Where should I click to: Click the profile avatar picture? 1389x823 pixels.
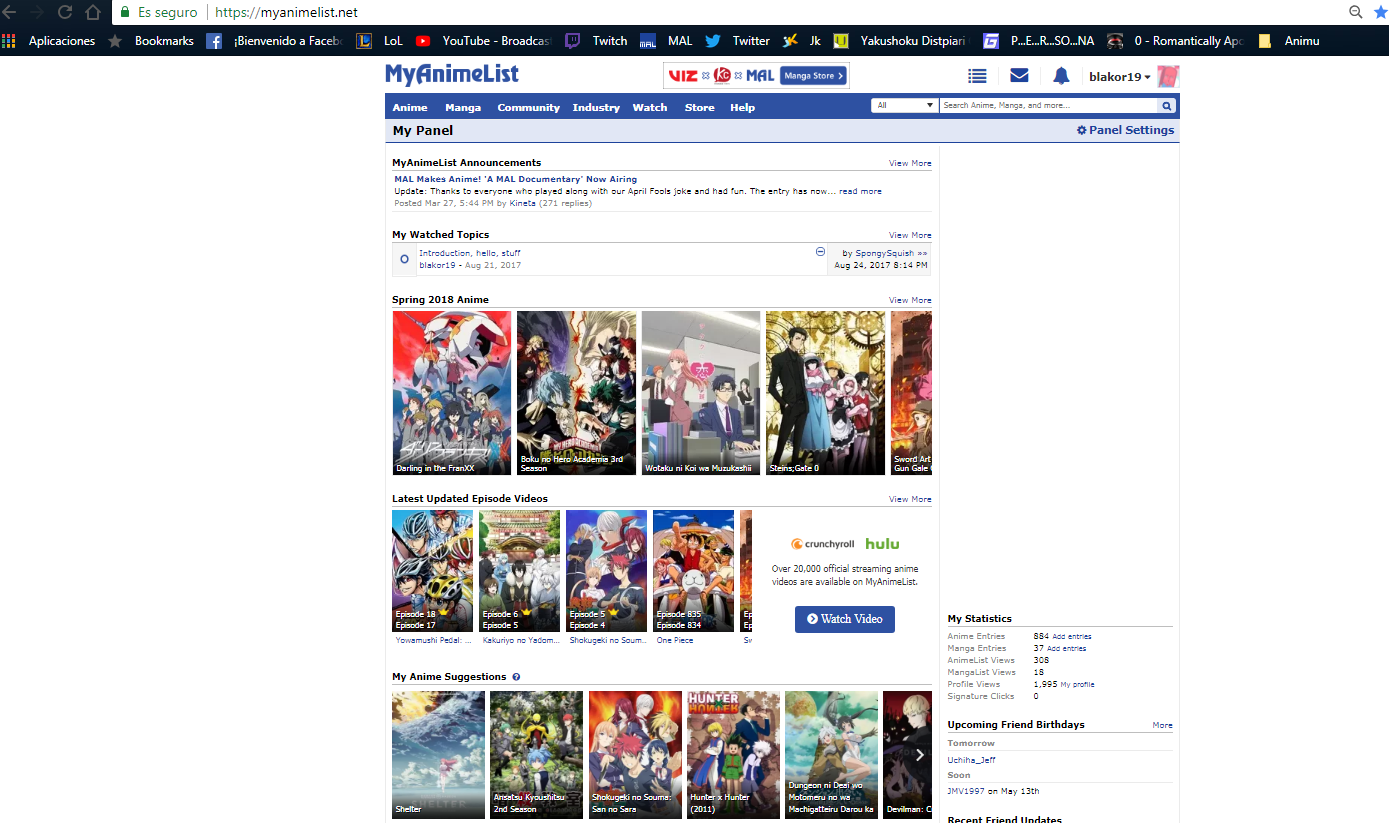coord(1168,76)
